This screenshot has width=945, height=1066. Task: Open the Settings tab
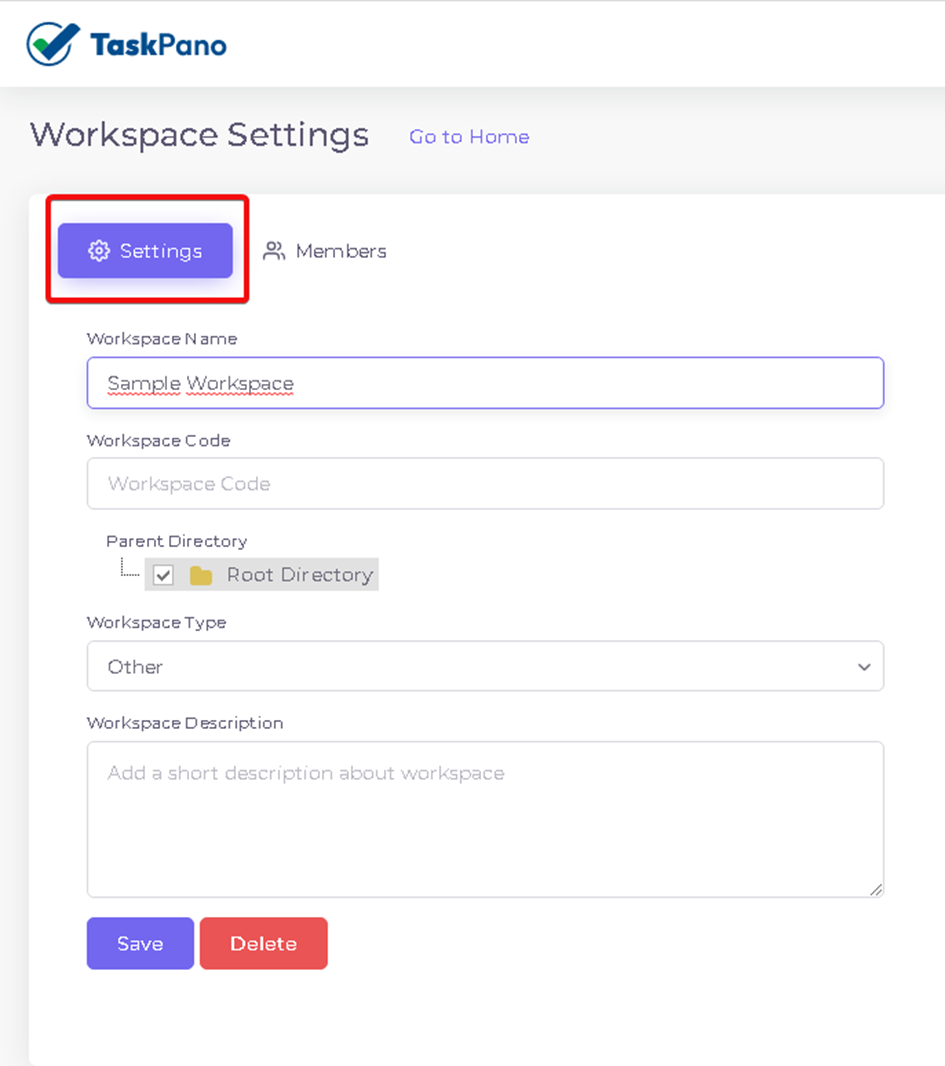click(145, 251)
